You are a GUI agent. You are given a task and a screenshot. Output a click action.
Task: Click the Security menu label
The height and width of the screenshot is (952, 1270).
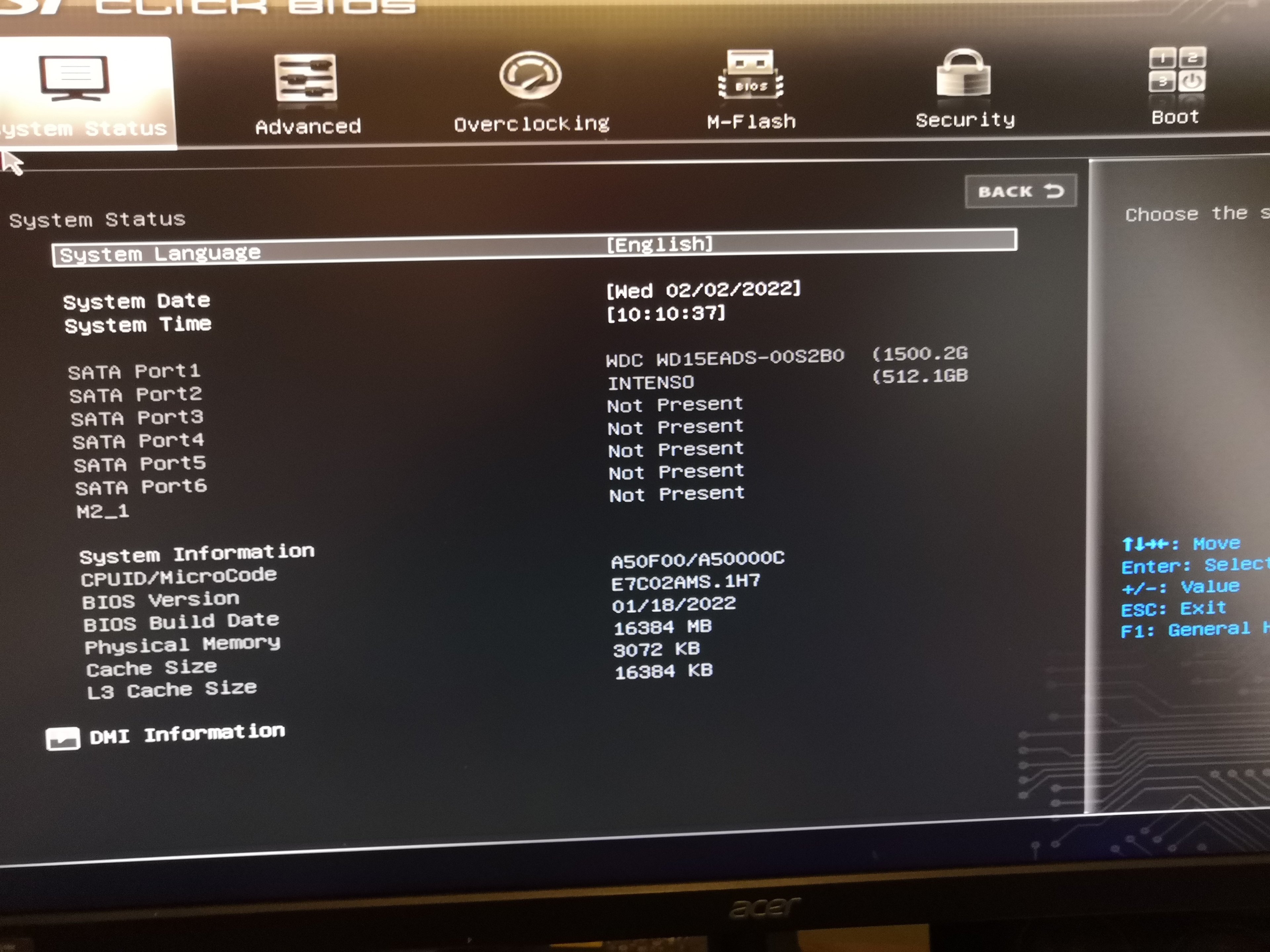click(964, 120)
